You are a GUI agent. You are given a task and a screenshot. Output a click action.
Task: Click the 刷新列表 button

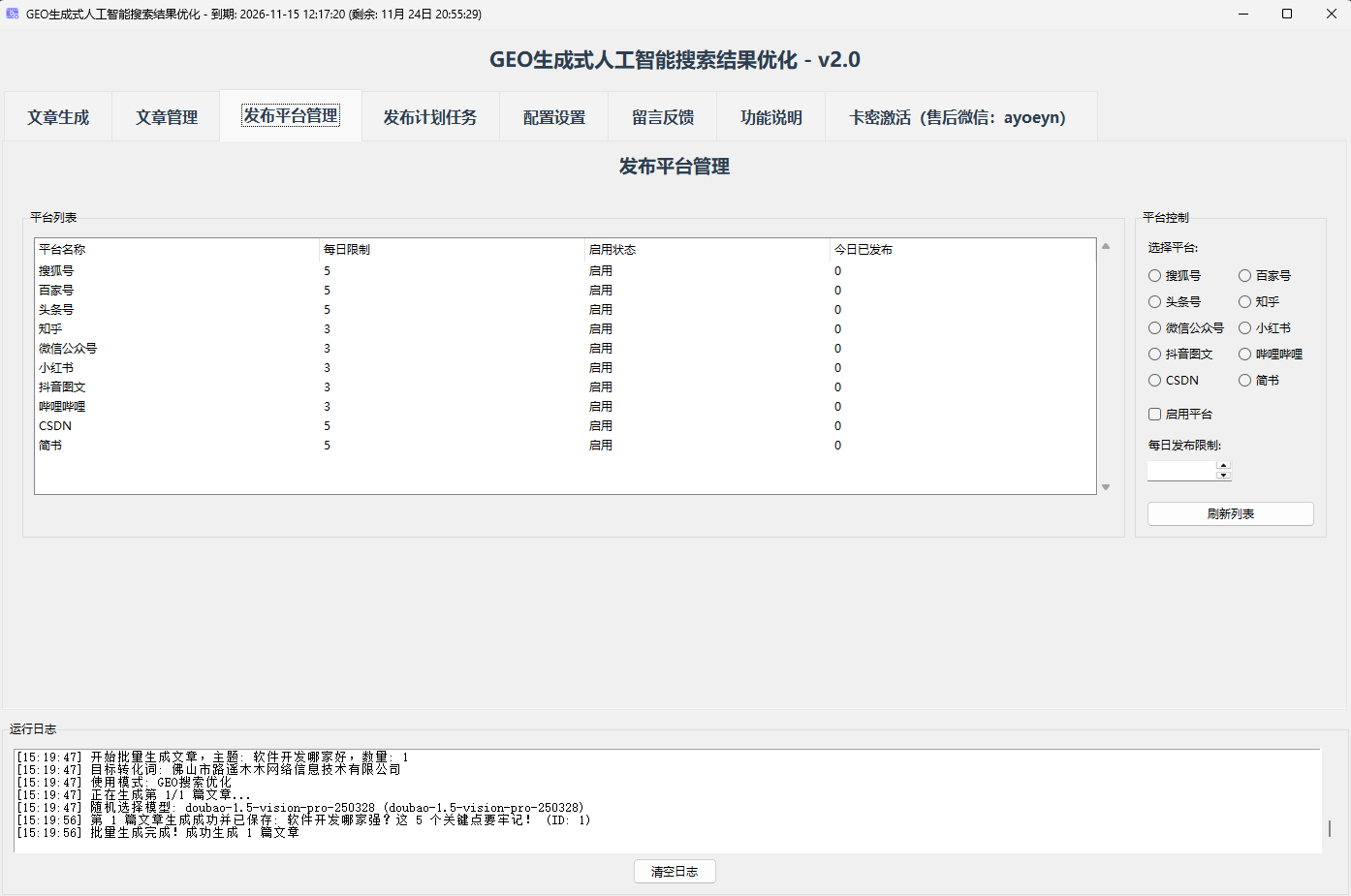(1230, 513)
